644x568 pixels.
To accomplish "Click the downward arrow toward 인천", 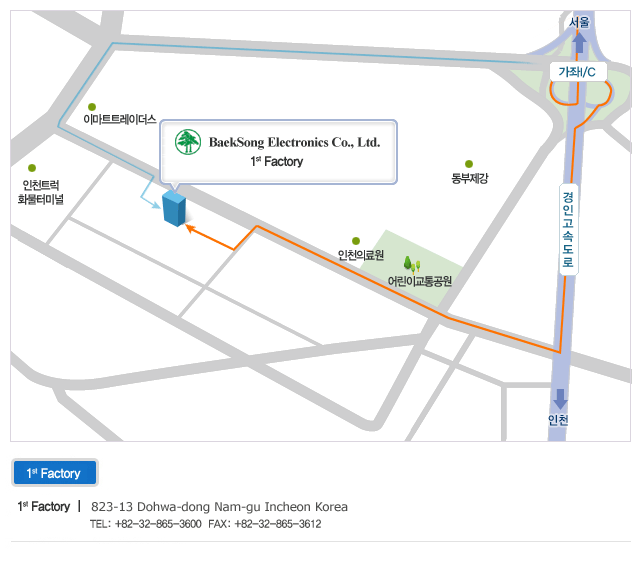I will click(560, 399).
